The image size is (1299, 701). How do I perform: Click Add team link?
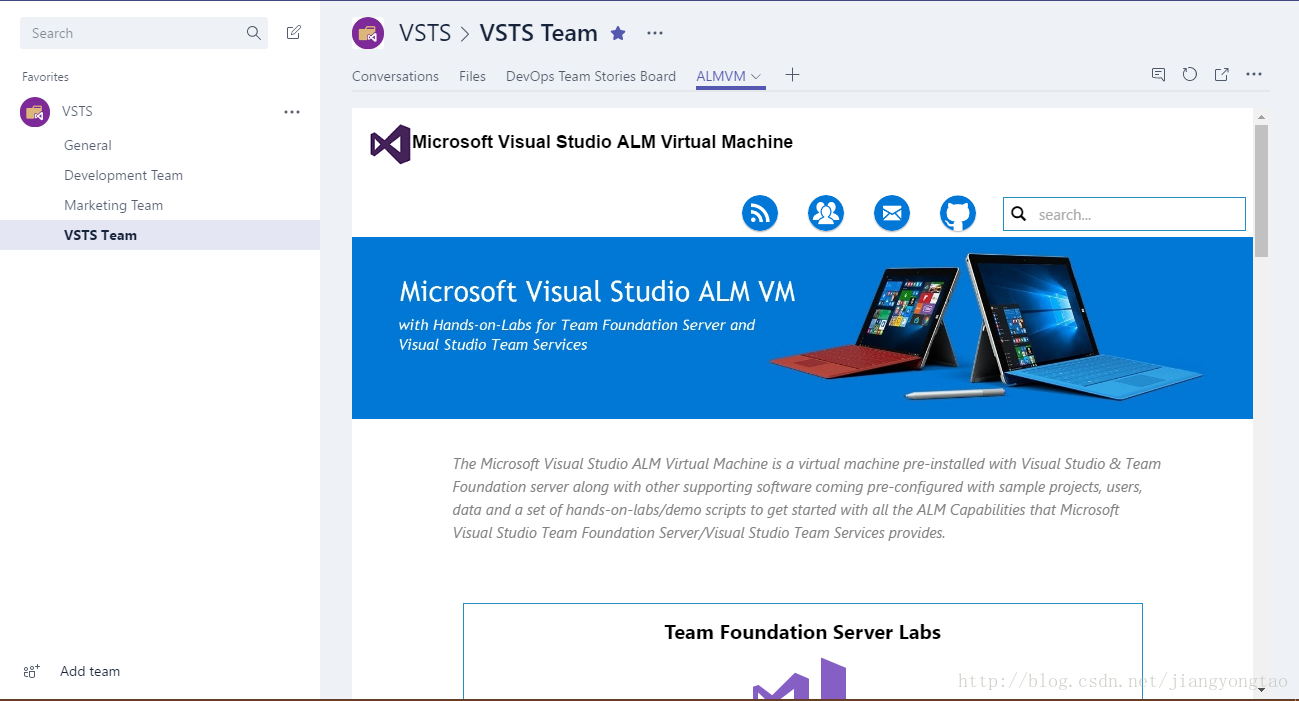pos(90,671)
